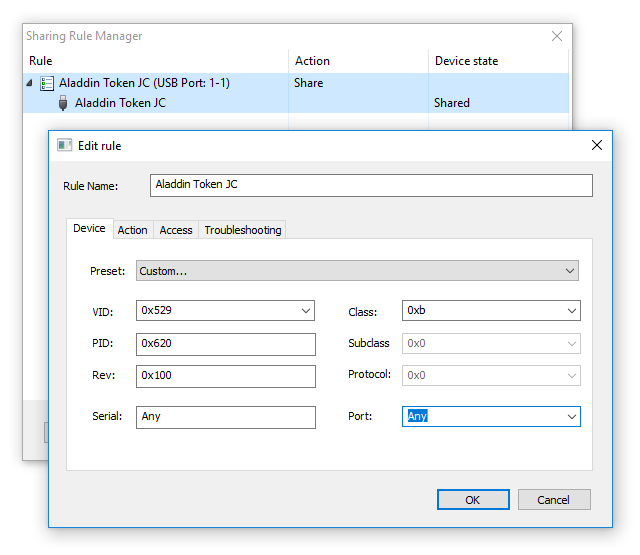Click the OK button

click(x=473, y=500)
